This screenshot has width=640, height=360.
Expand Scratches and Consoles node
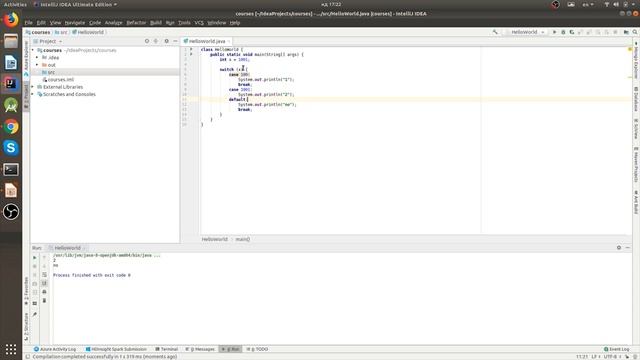click(33, 94)
